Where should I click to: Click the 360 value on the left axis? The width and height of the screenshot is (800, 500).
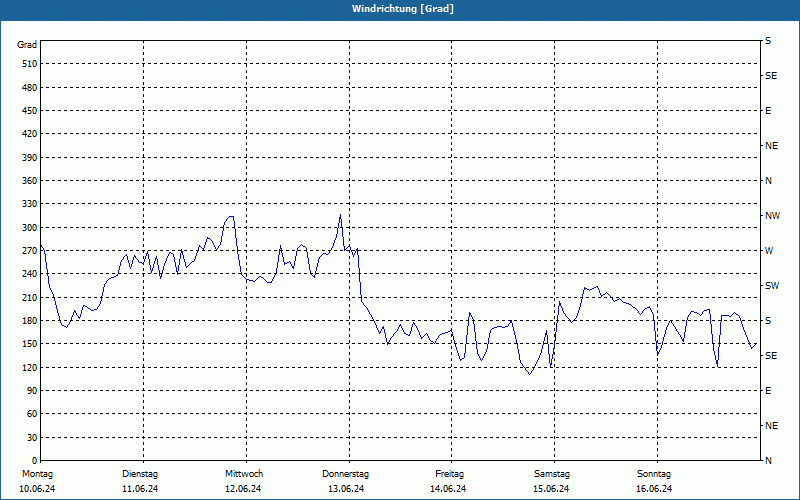[30, 181]
